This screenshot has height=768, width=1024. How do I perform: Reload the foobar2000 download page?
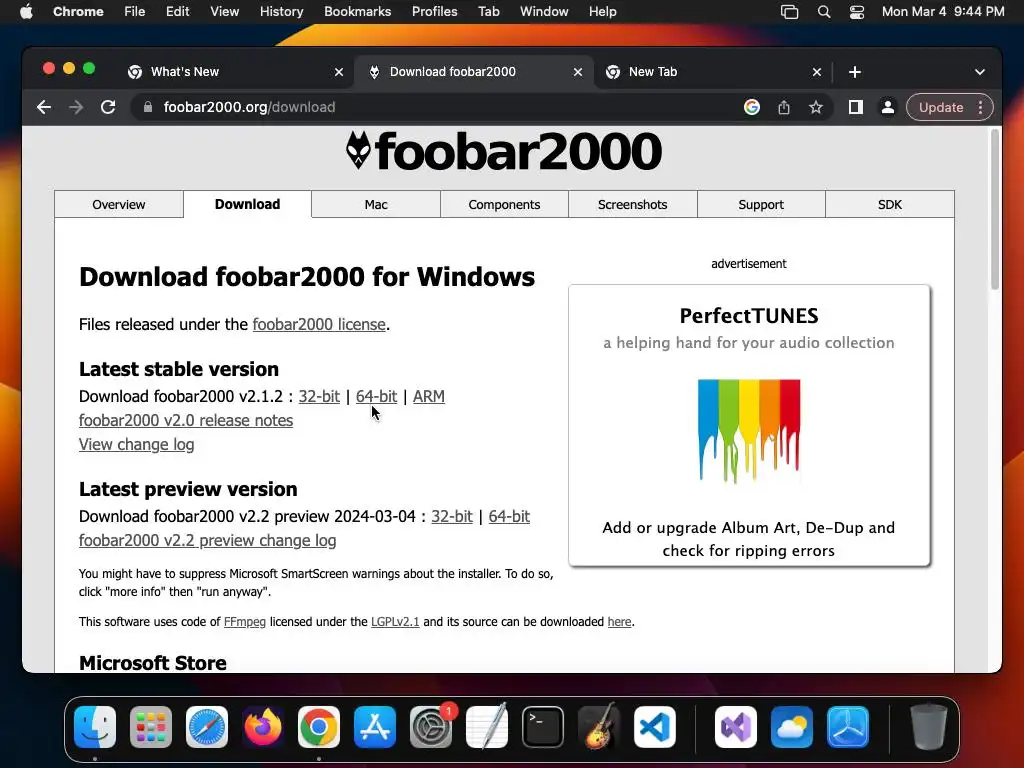coord(108,107)
